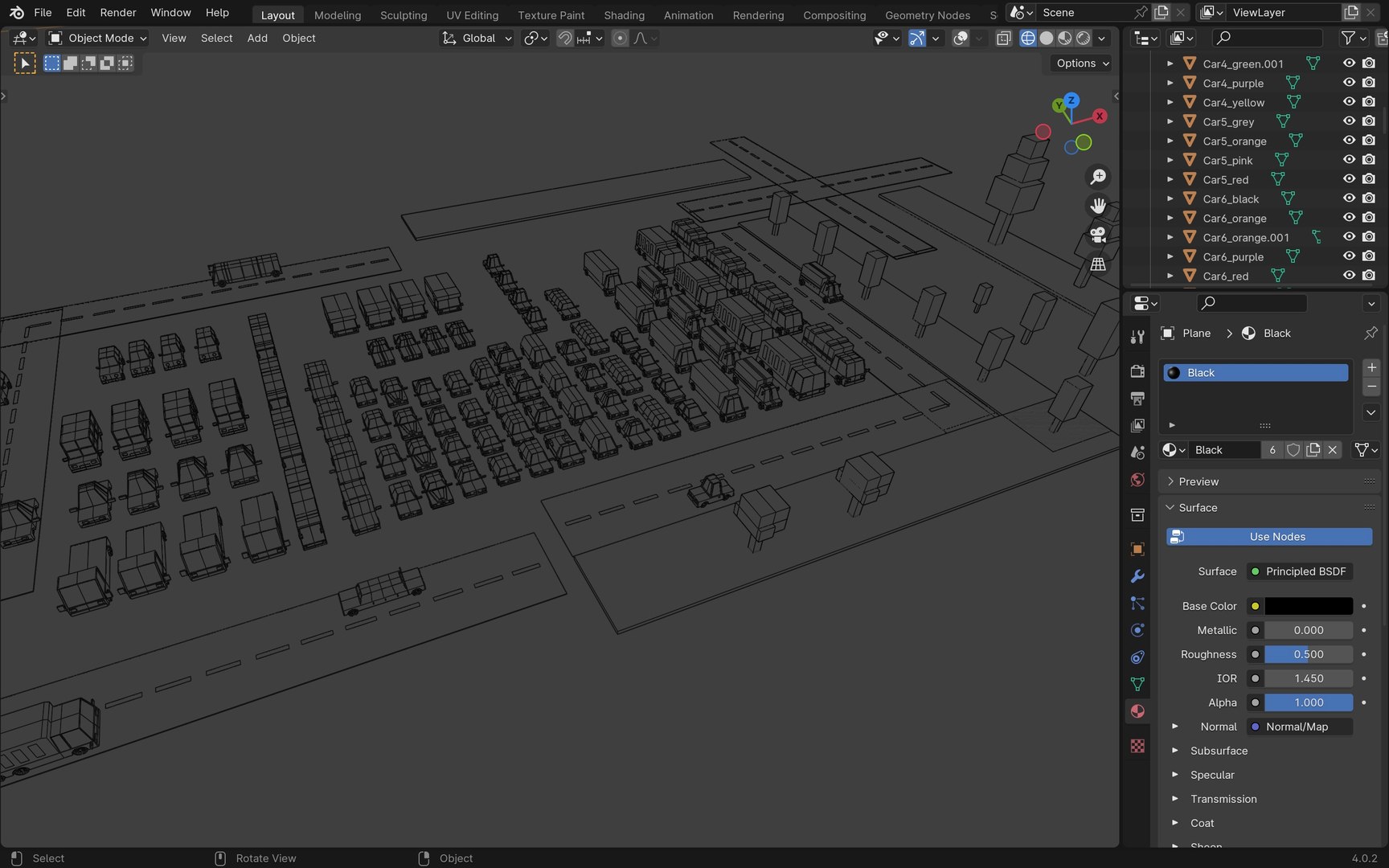The height and width of the screenshot is (868, 1389).
Task: Open the Blender logo application menu
Action: tap(16, 13)
